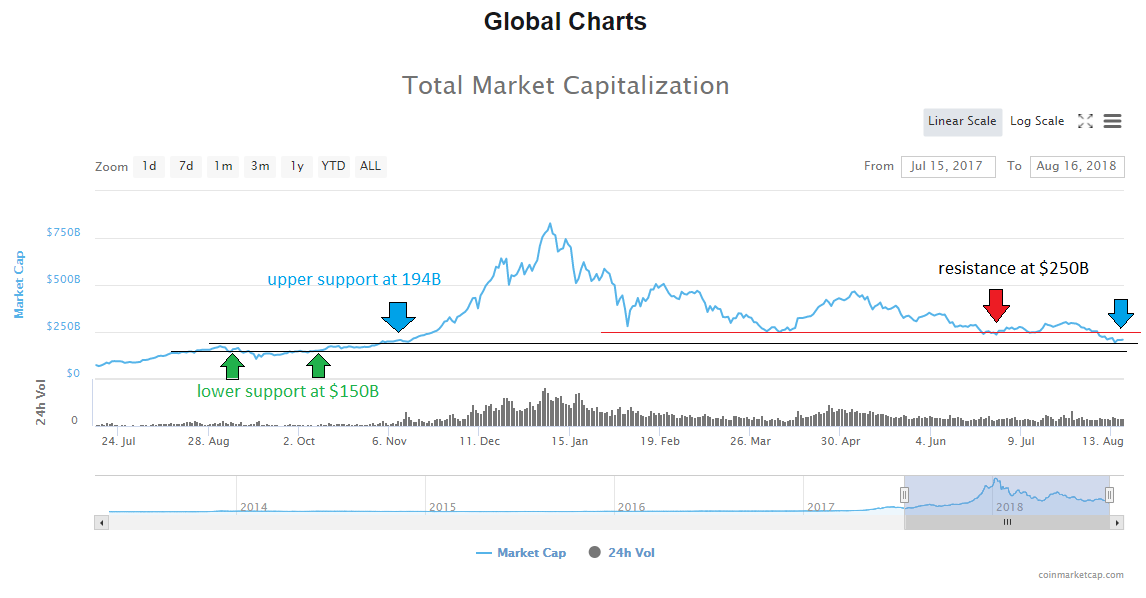The height and width of the screenshot is (598, 1146).
Task: Toggle the Market Cap series in legend
Action: click(521, 553)
